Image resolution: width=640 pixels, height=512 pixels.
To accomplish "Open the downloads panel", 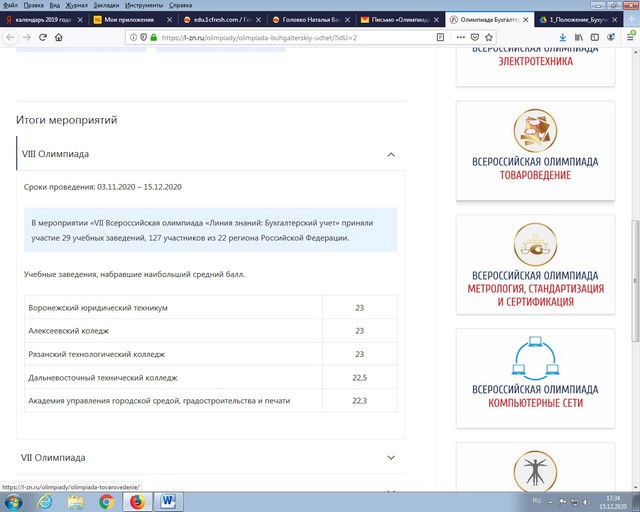I will click(562, 37).
